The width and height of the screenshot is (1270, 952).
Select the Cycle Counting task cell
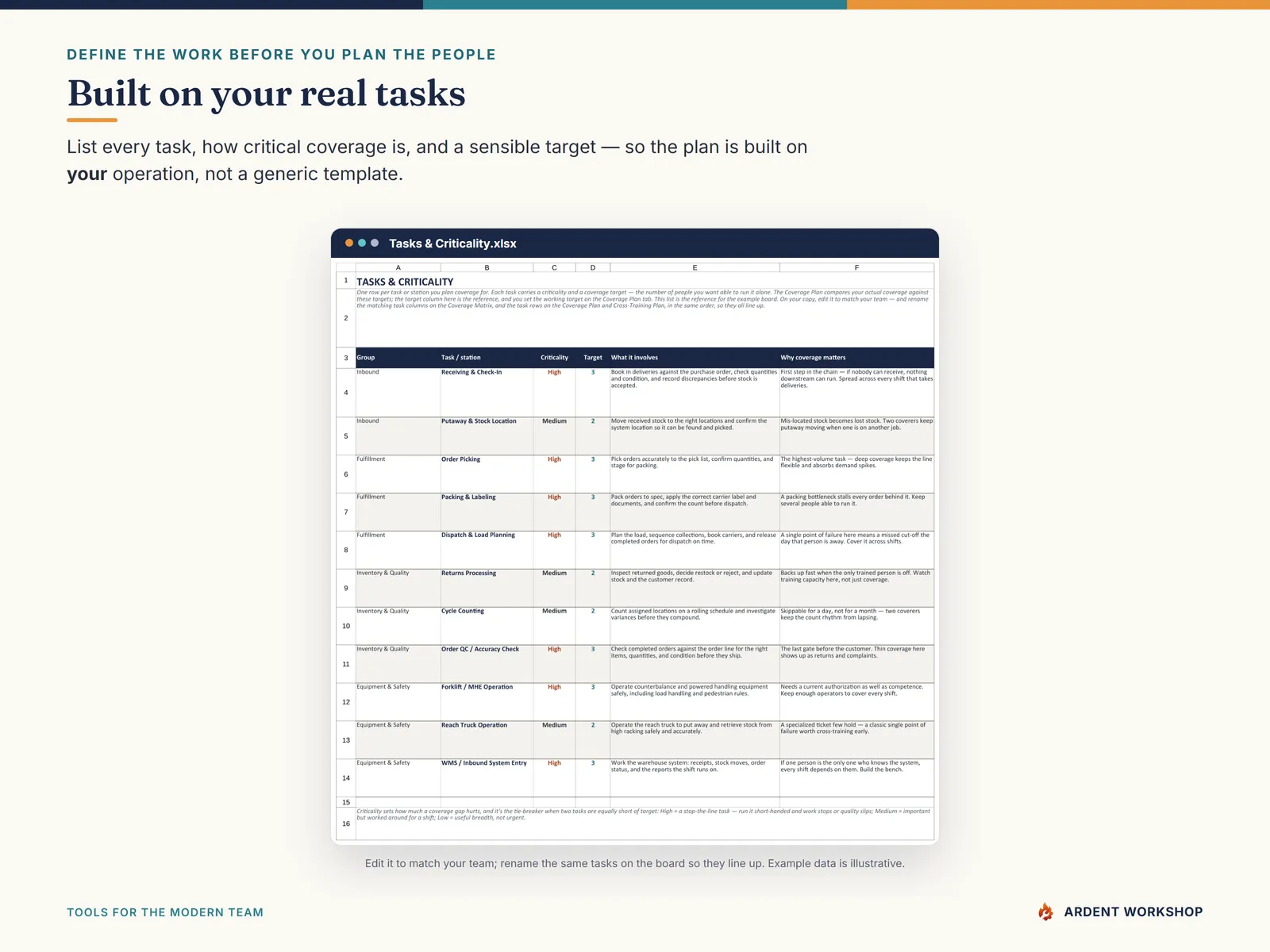[x=487, y=626]
